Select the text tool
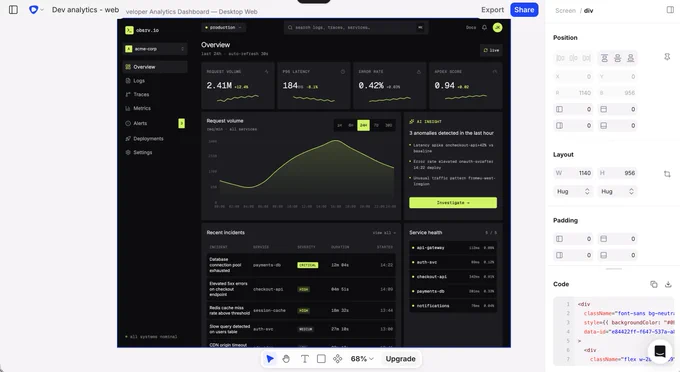Viewport: 680px width, 372px height. pos(305,359)
